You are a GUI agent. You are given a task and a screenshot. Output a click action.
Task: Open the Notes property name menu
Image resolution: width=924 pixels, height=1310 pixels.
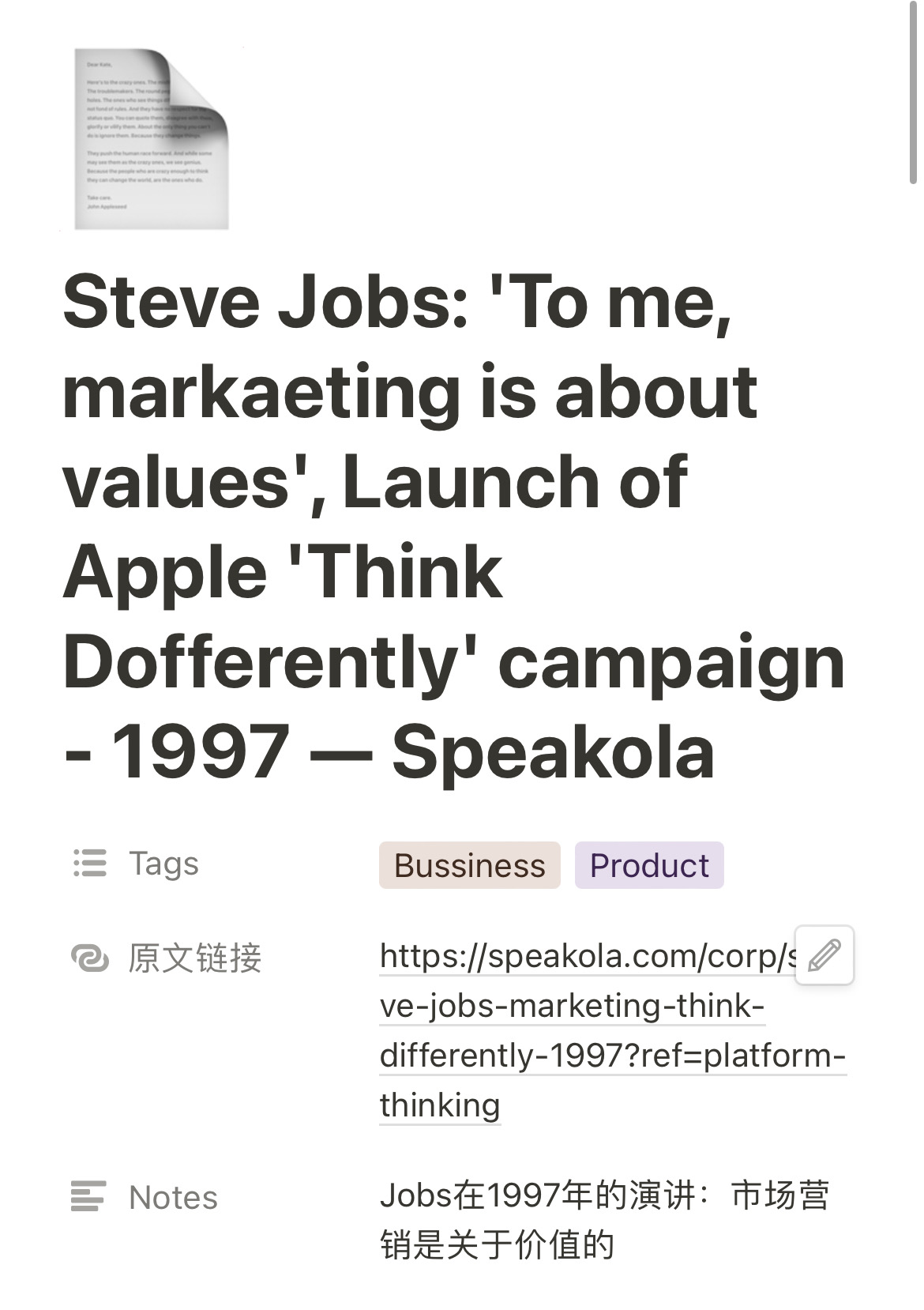(173, 1198)
